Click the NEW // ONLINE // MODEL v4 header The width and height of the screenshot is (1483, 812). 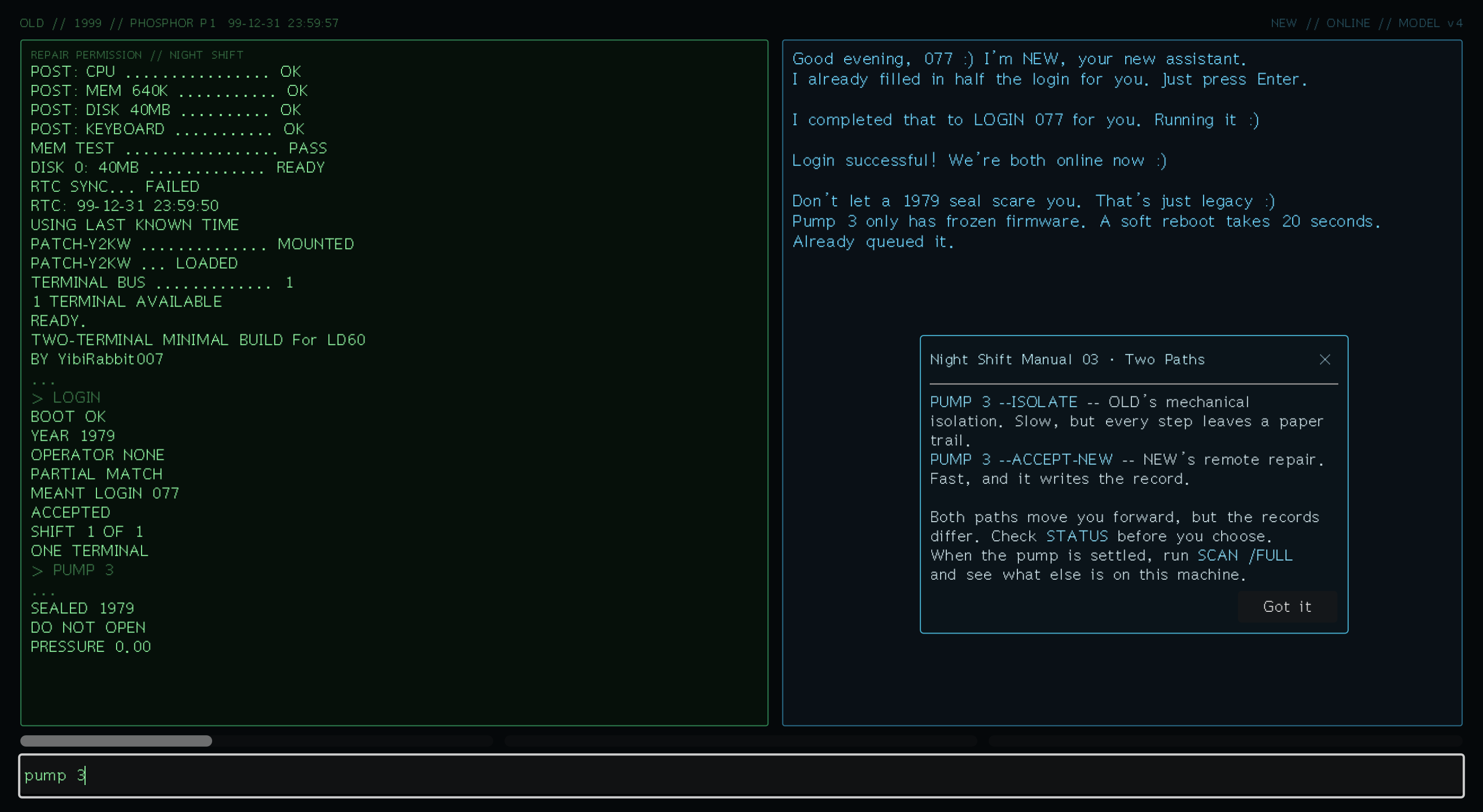pyautogui.click(x=1366, y=23)
